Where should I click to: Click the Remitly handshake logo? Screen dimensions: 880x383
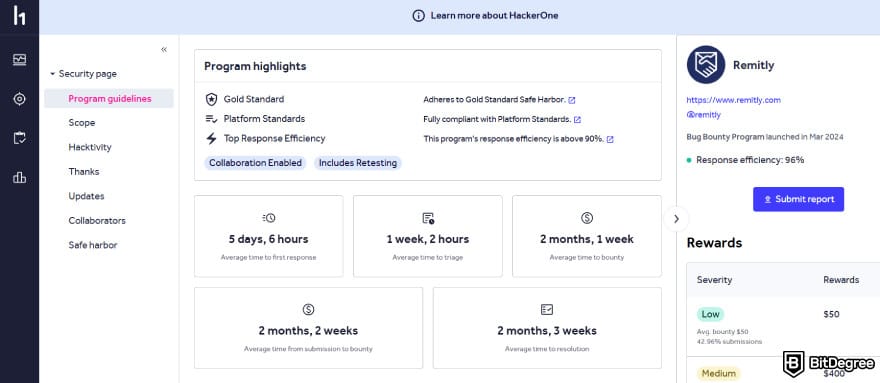706,65
